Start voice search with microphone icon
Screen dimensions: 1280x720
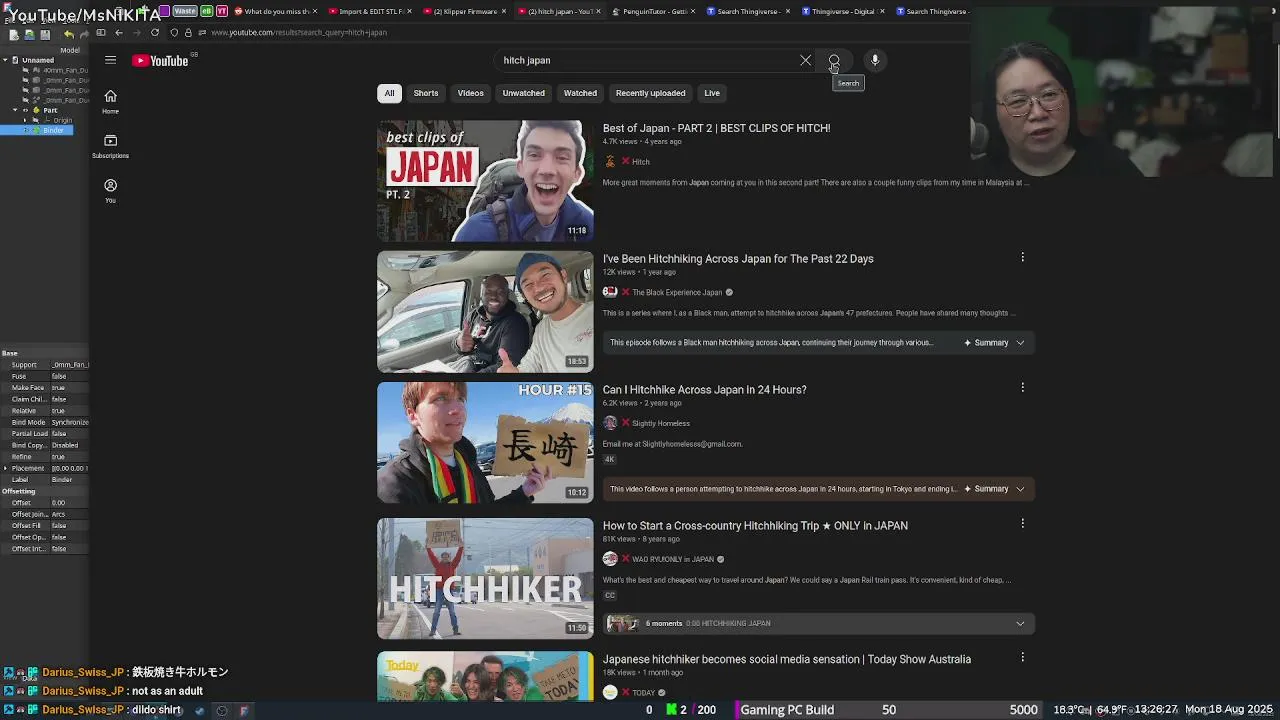click(875, 60)
